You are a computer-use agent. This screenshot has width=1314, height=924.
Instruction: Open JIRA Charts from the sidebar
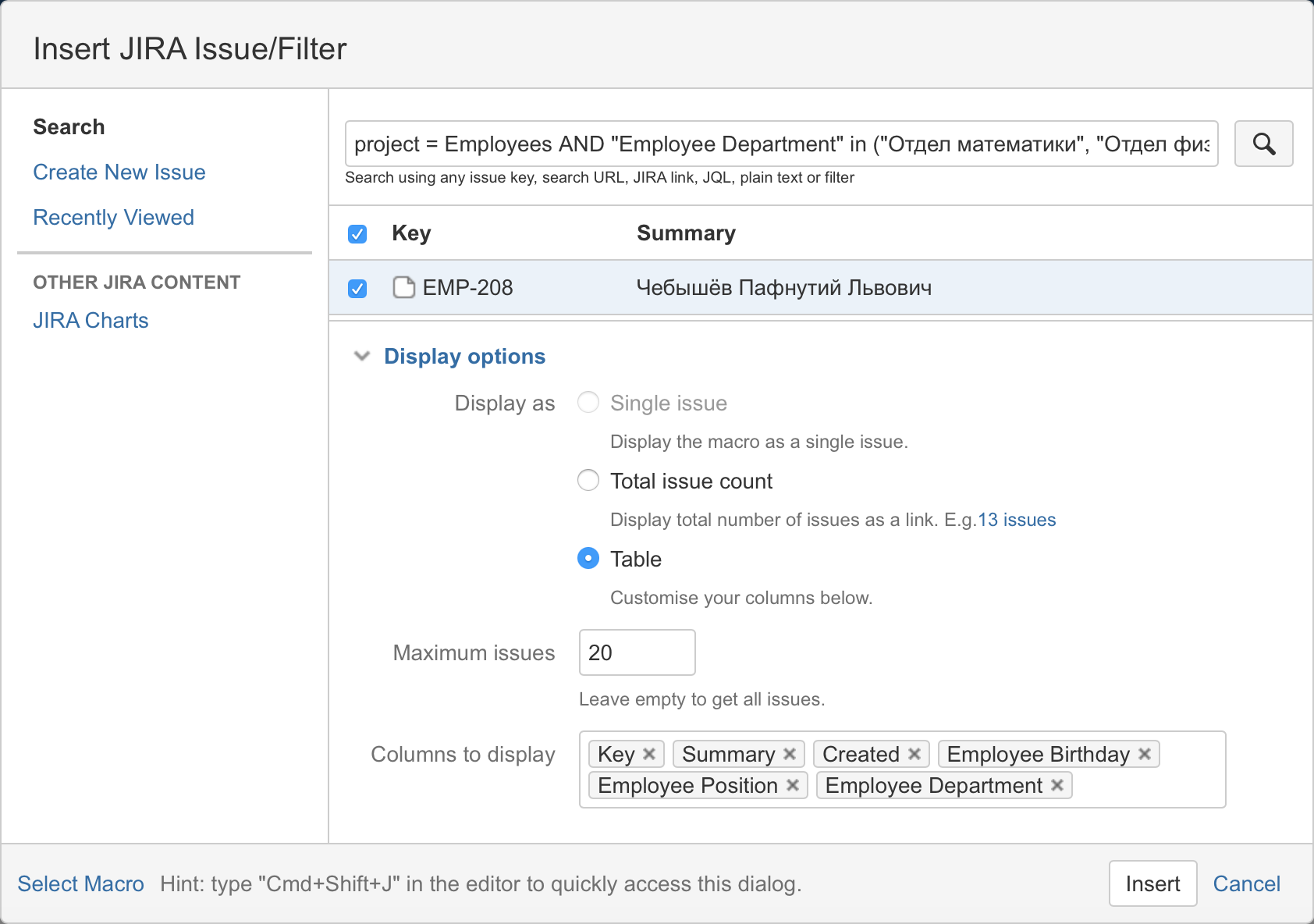tap(91, 320)
